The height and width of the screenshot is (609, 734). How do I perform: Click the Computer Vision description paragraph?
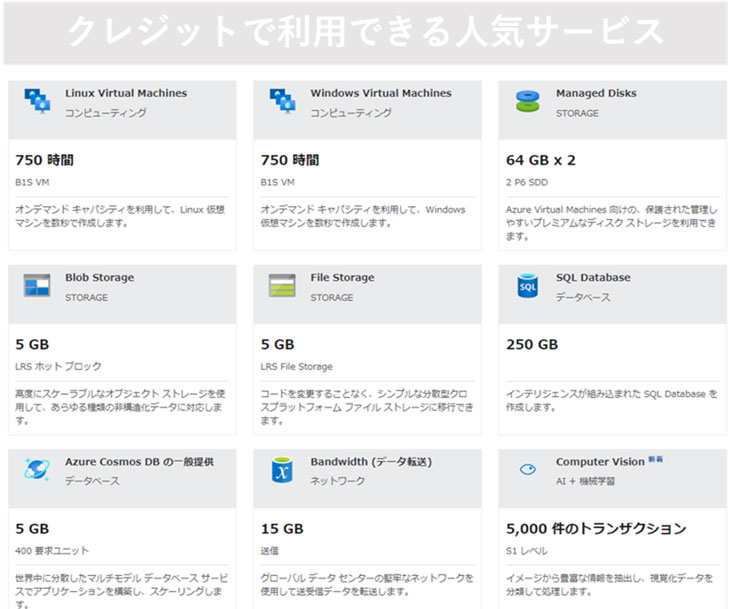pyautogui.click(x=609, y=585)
